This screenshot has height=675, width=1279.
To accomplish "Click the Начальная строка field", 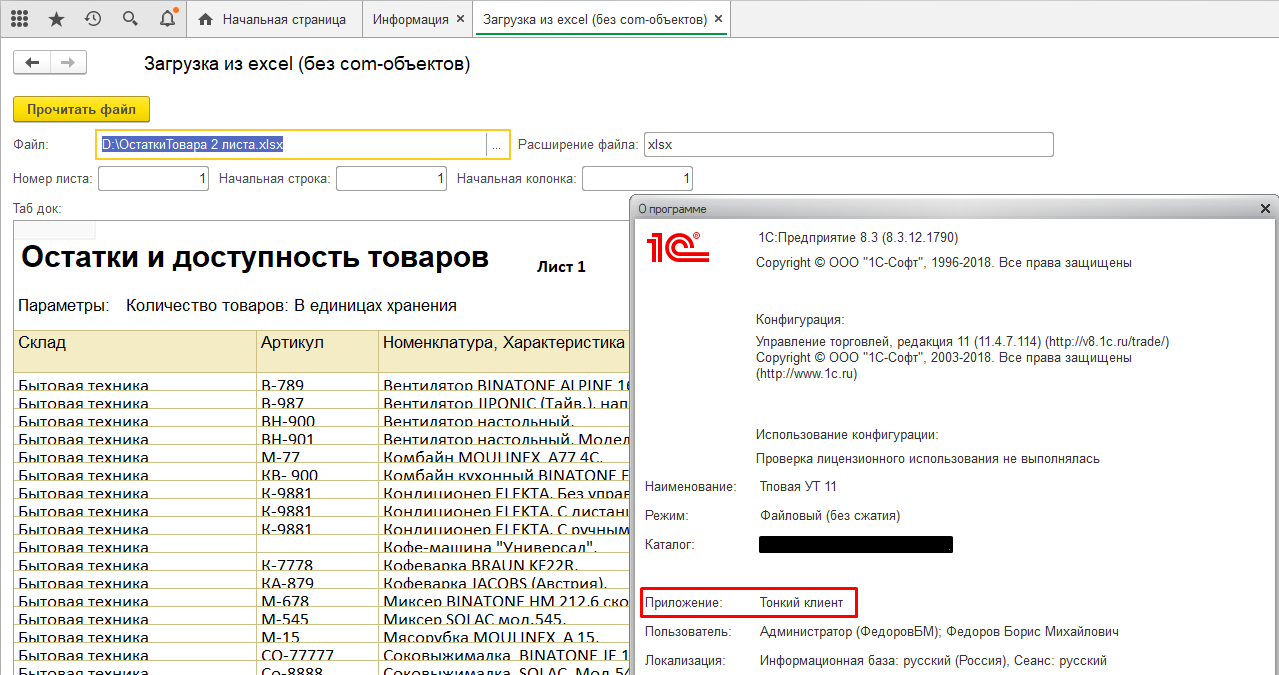I will coord(391,179).
